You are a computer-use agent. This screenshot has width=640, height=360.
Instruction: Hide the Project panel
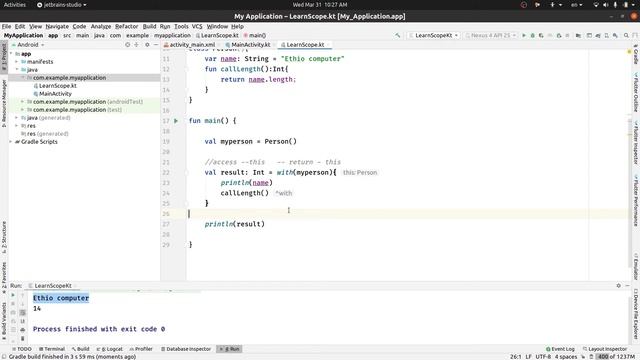(x=156, y=44)
